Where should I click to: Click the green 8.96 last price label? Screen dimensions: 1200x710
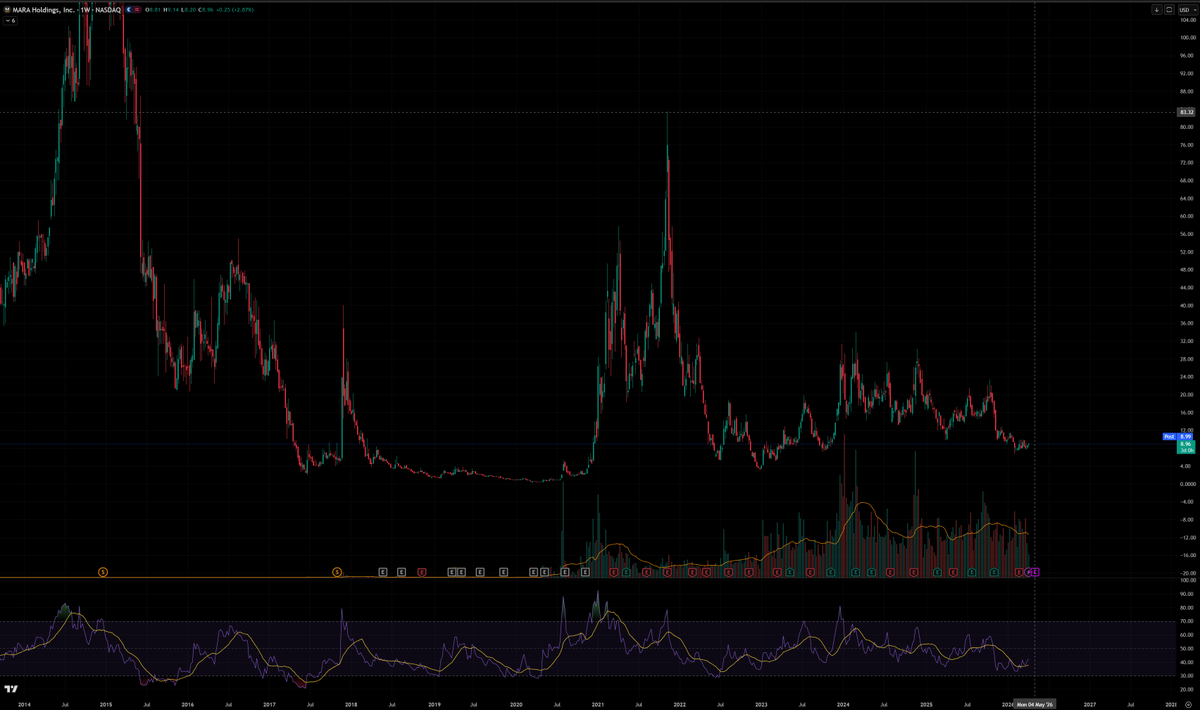1185,447
